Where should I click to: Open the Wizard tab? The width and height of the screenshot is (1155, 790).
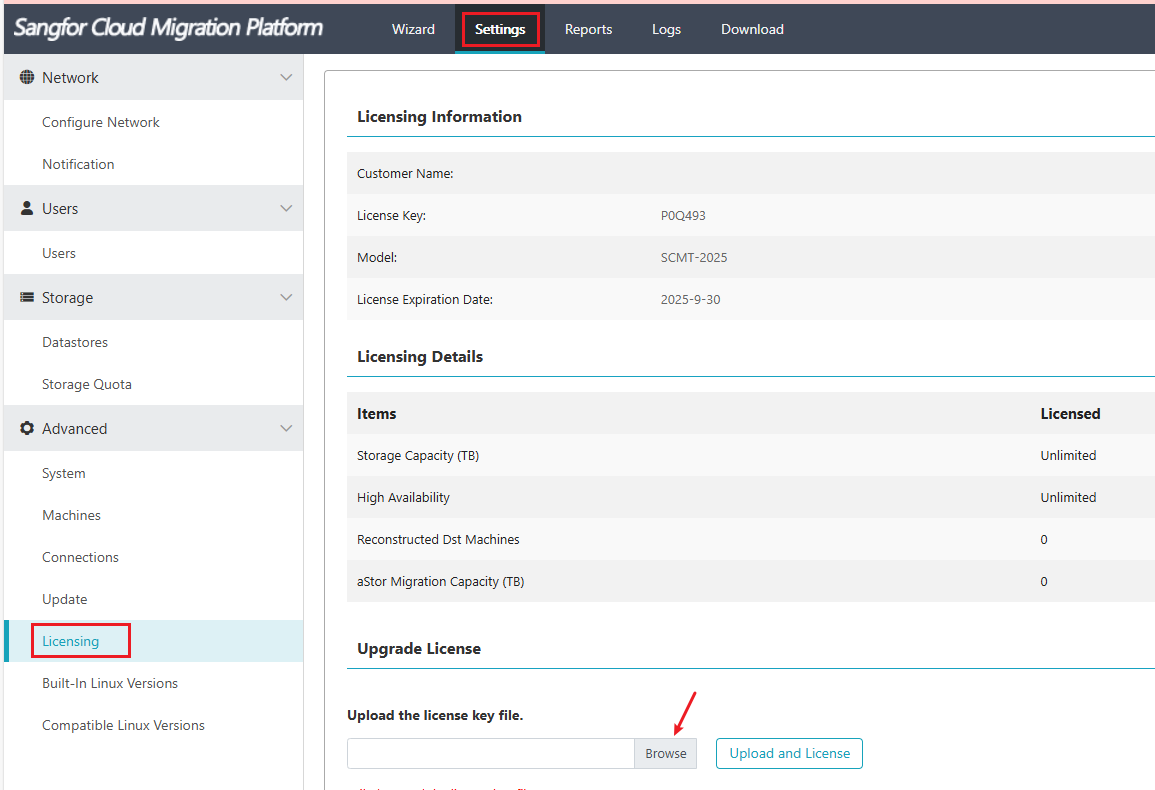click(413, 29)
